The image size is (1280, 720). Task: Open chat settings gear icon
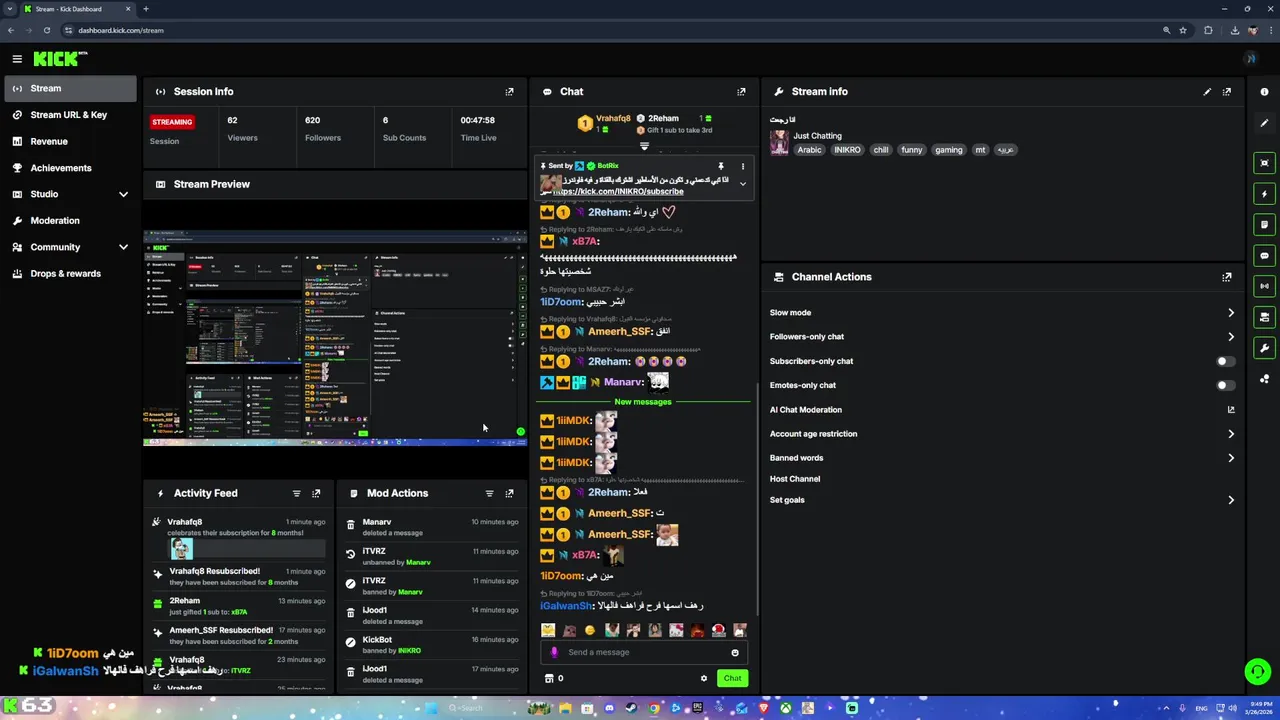pyautogui.click(x=704, y=679)
